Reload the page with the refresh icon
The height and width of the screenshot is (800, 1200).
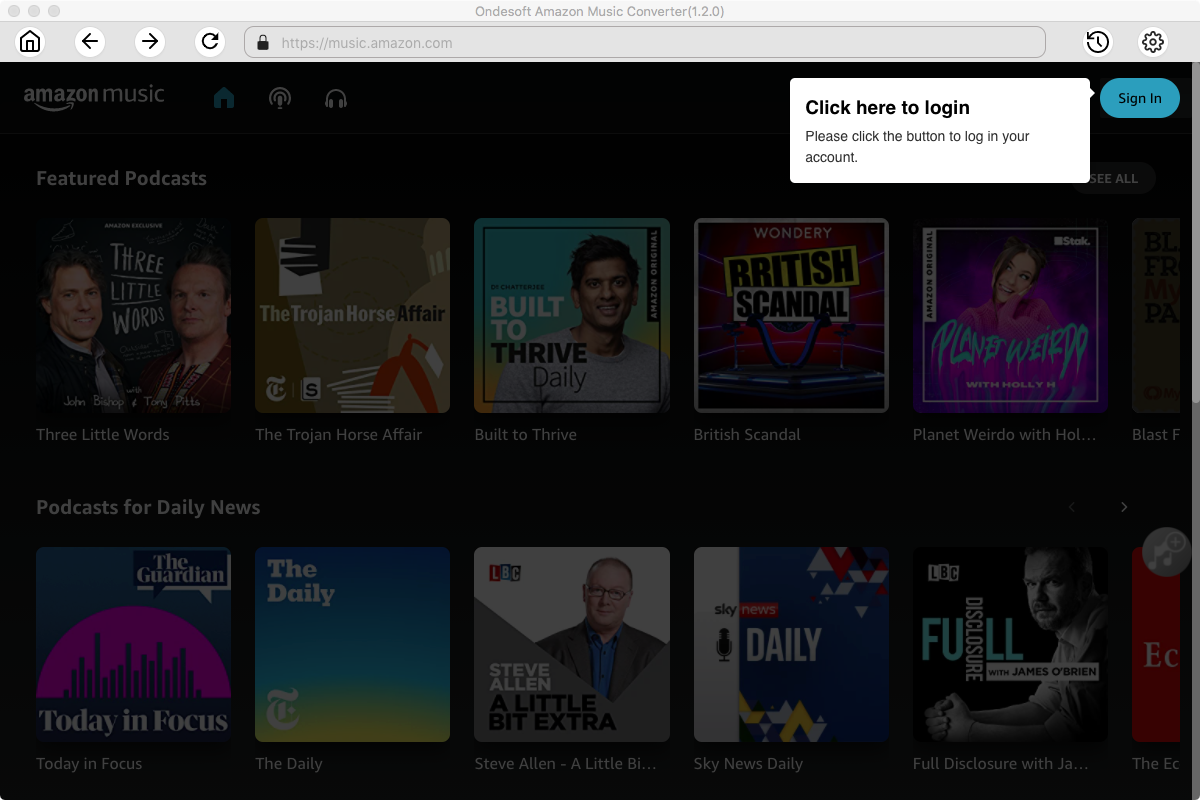click(x=210, y=42)
